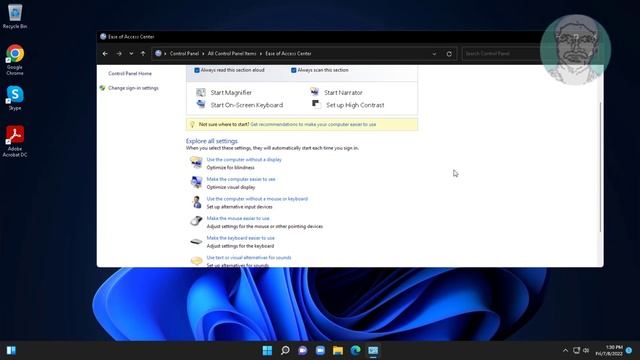Image resolution: width=640 pixels, height=360 pixels.
Task: Go forward with the Forward arrow
Action: (x=119, y=53)
